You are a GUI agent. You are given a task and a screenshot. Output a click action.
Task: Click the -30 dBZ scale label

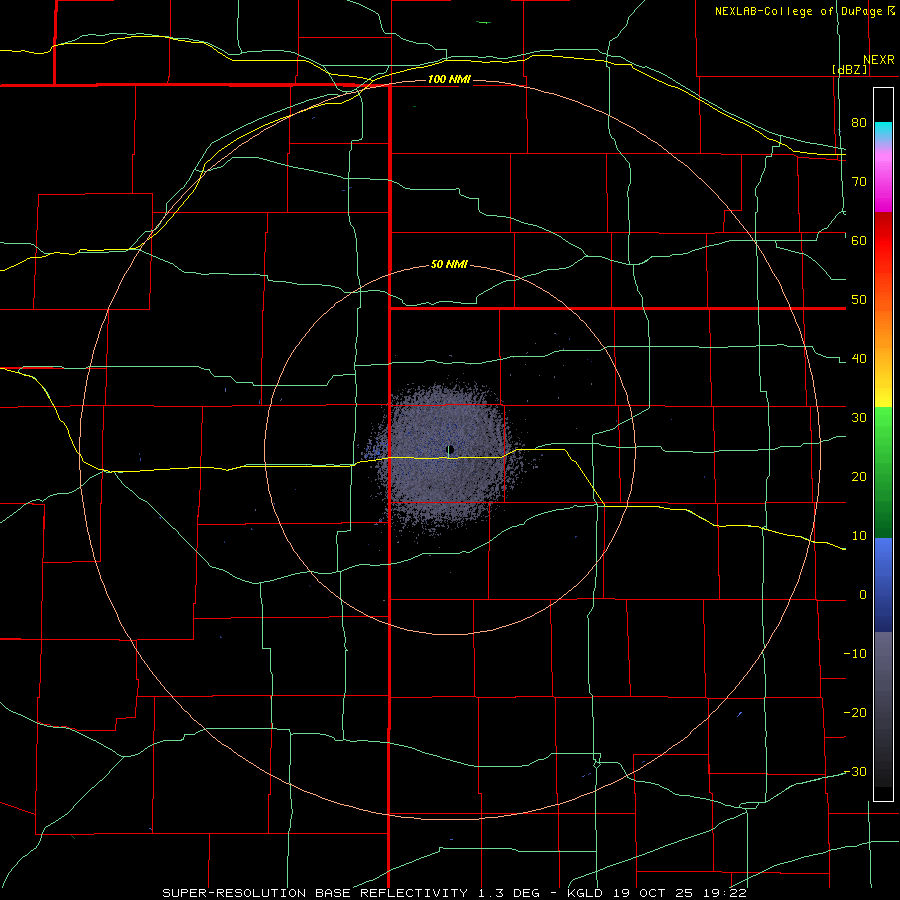coord(855,772)
